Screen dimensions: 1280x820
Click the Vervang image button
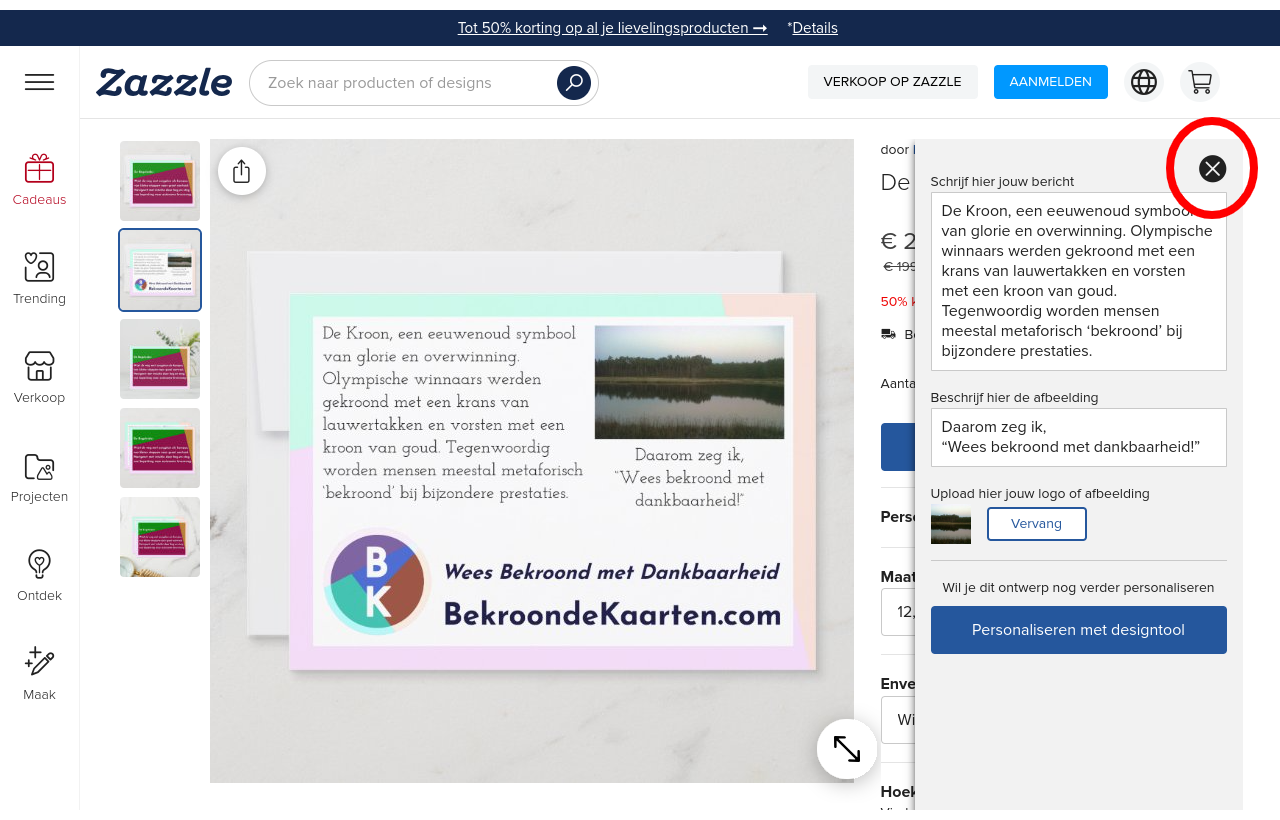pyautogui.click(x=1036, y=524)
